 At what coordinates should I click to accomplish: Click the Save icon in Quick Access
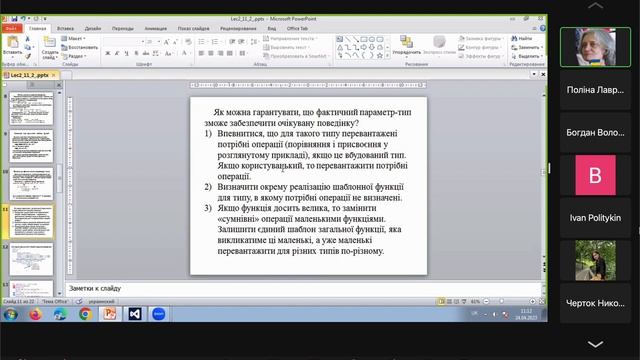(14, 19)
